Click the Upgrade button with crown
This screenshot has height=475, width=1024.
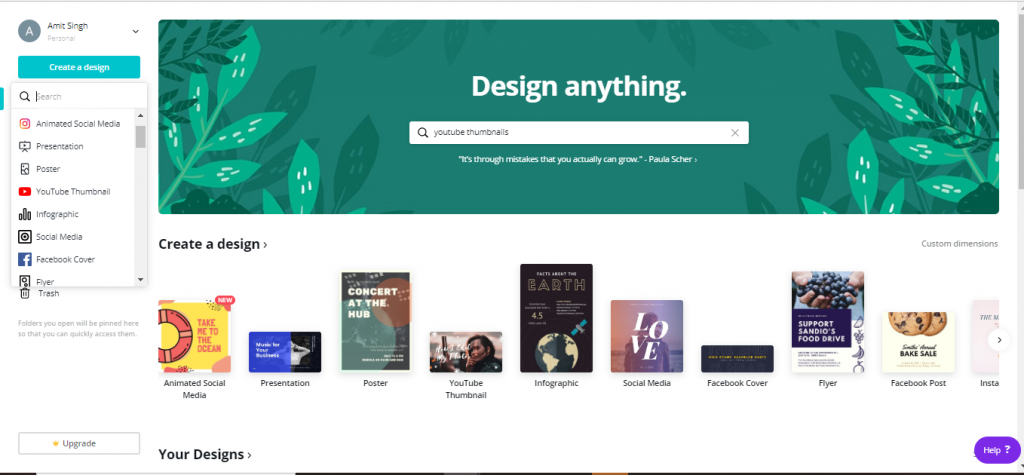pyautogui.click(x=79, y=444)
